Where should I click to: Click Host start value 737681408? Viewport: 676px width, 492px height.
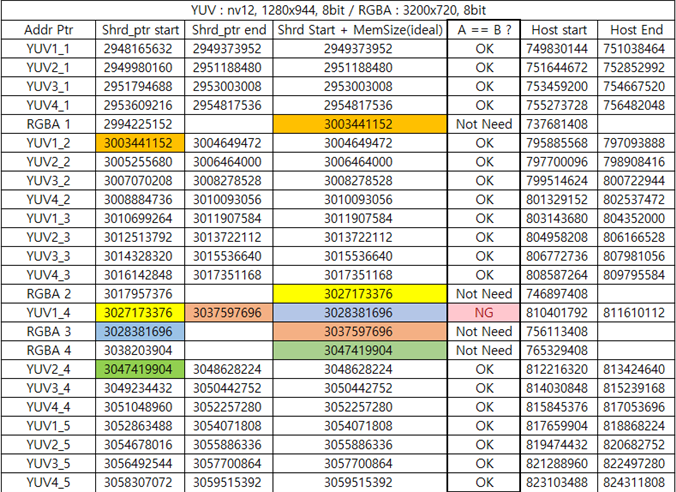557,124
